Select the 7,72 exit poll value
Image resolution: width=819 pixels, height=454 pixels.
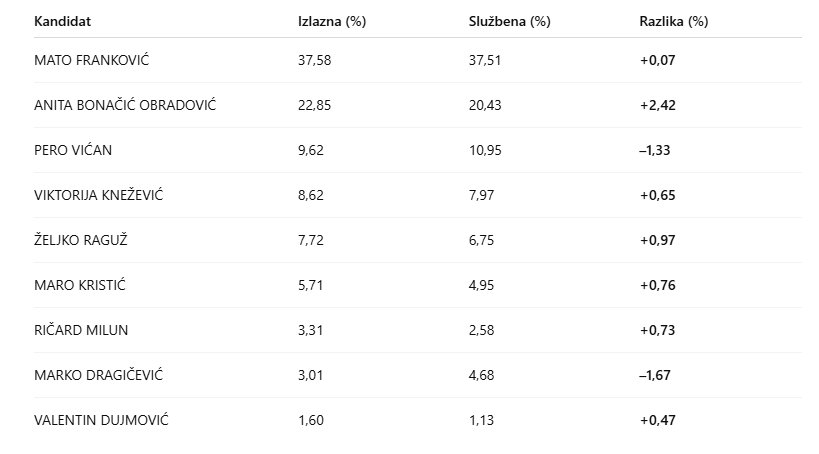(x=311, y=240)
